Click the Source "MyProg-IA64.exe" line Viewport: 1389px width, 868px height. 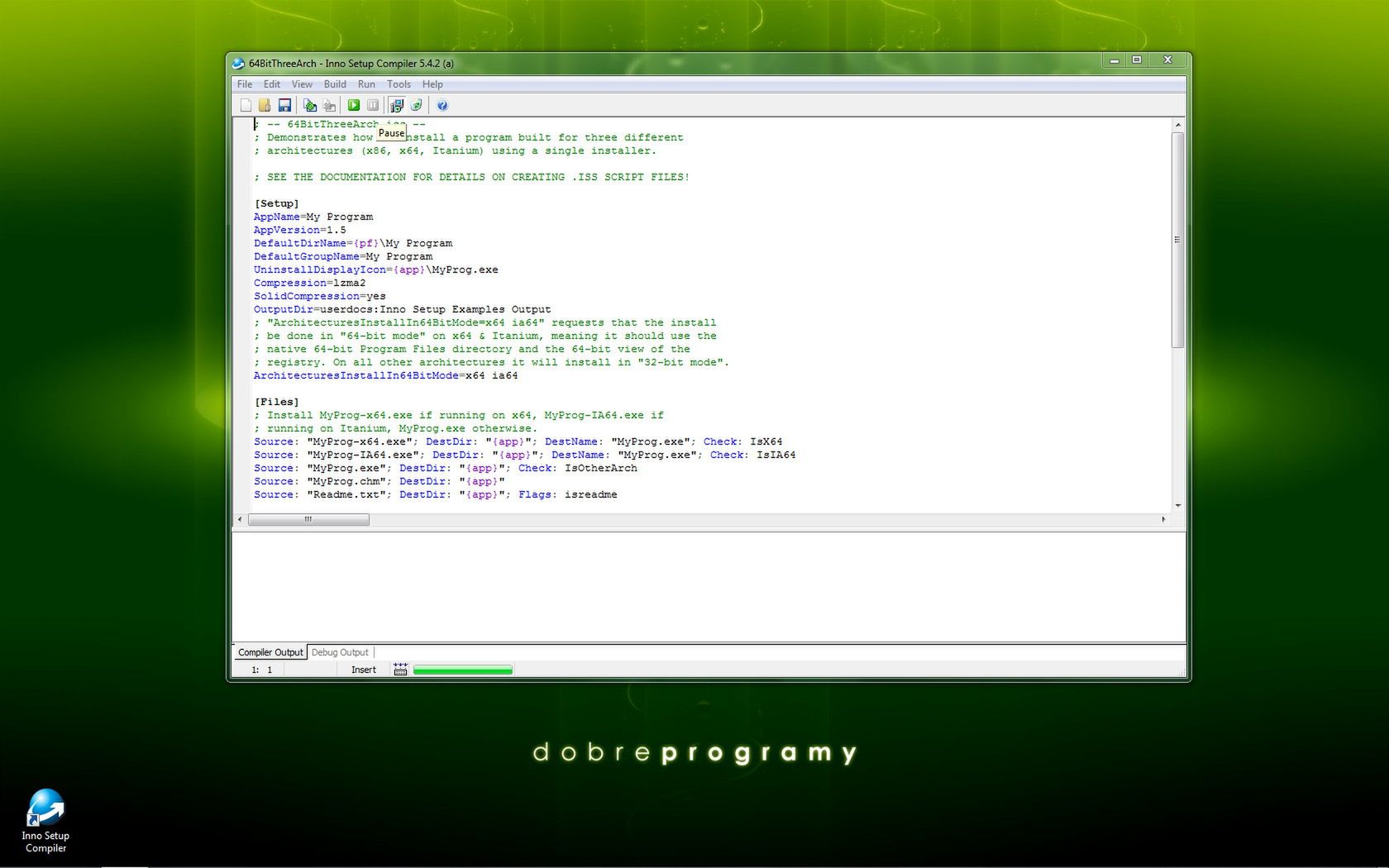[x=525, y=455]
